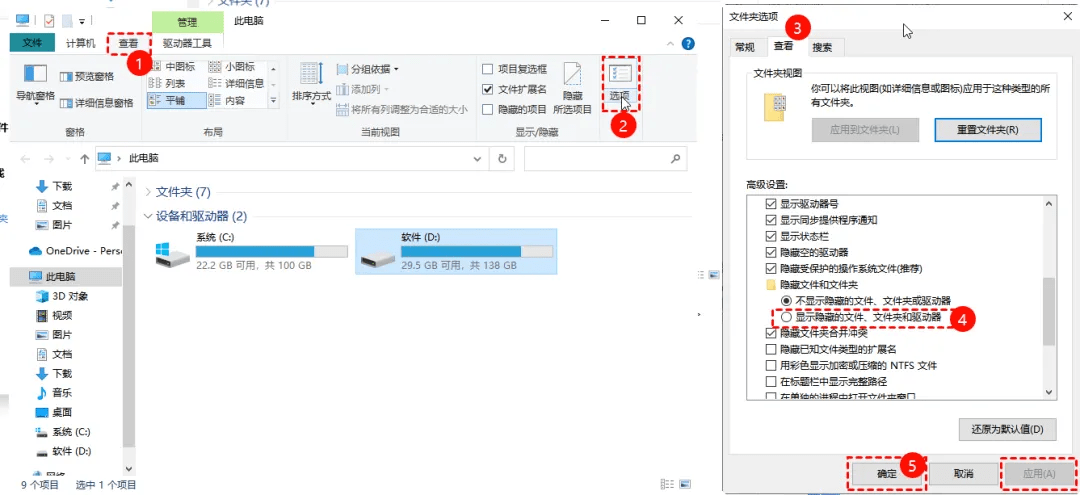Click advanced settings list scrollbar
Image resolution: width=1080 pixels, height=495 pixels.
coord(1049,311)
